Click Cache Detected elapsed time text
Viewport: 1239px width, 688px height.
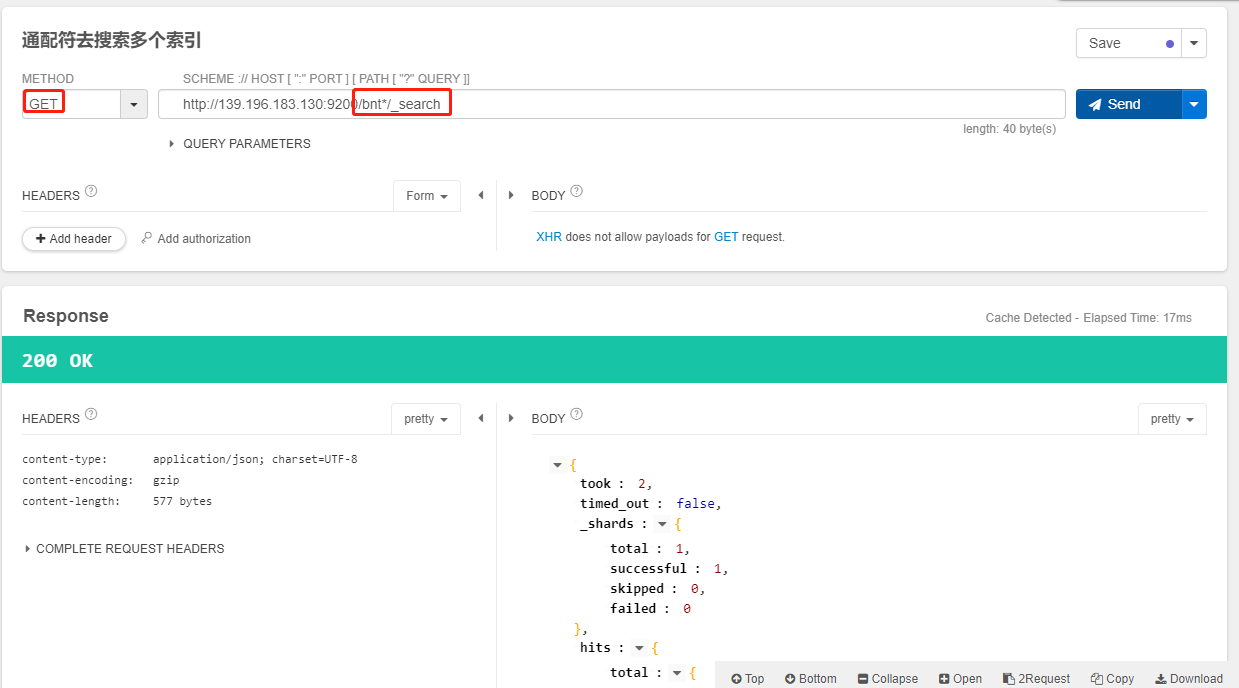click(x=1089, y=318)
